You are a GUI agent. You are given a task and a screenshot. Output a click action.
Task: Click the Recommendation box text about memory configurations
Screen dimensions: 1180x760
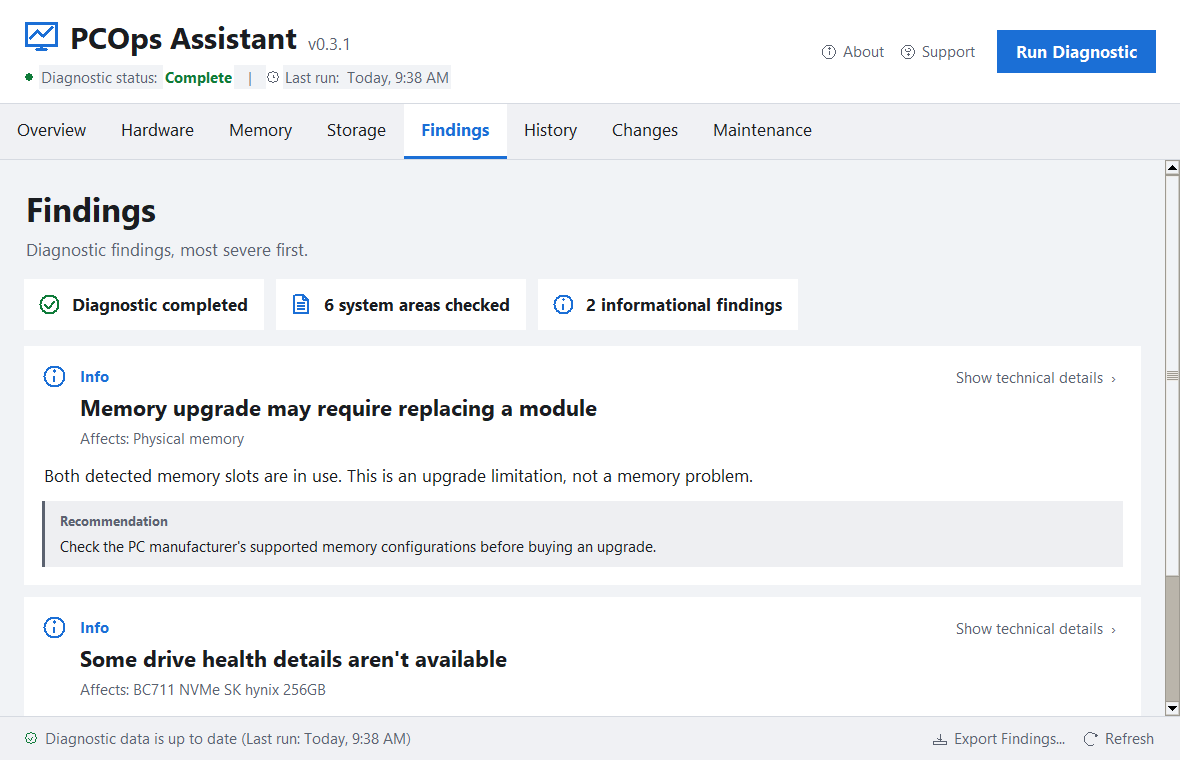pos(358,547)
